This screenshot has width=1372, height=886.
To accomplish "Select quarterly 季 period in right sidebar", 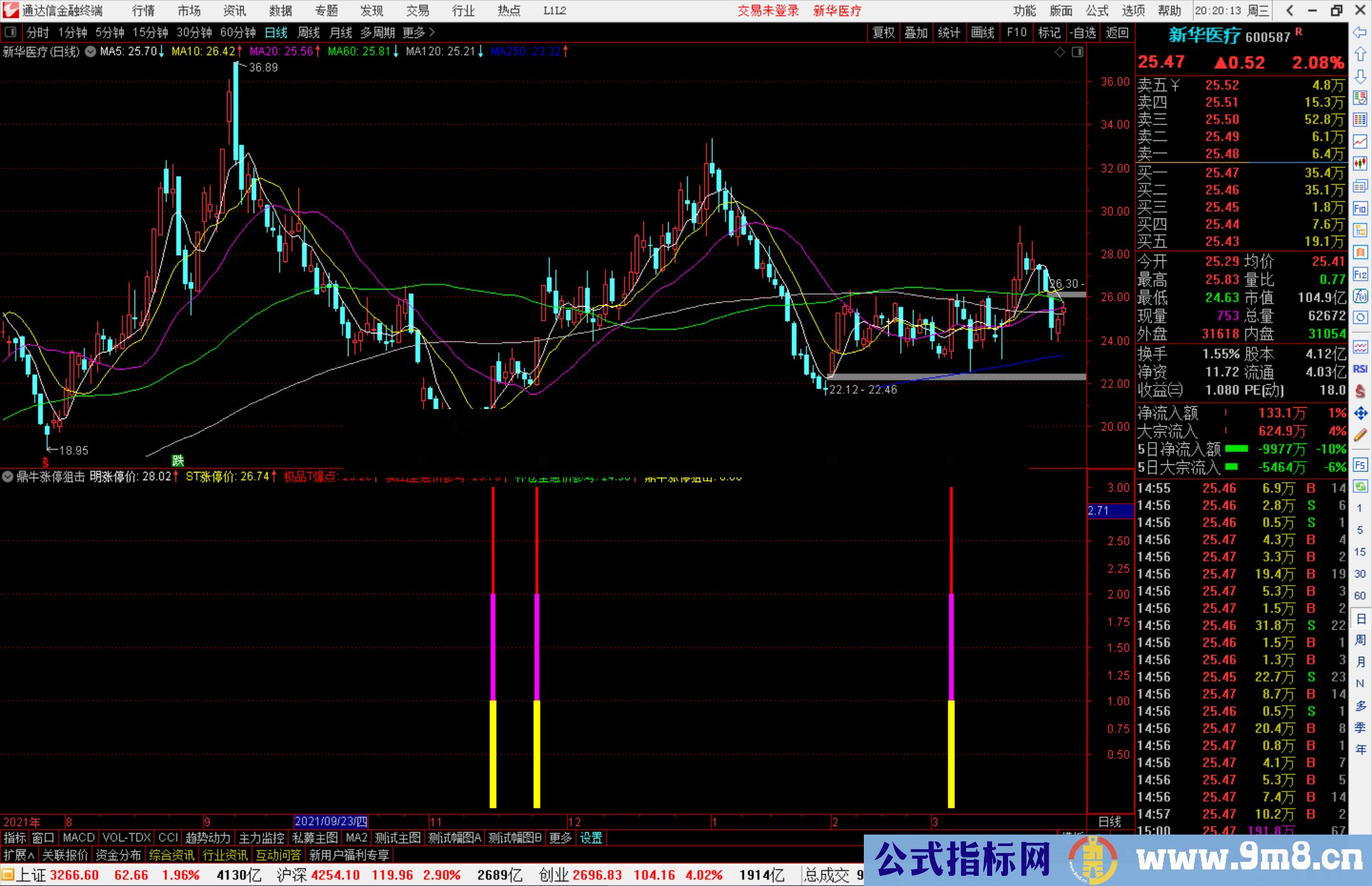I will (x=1360, y=727).
